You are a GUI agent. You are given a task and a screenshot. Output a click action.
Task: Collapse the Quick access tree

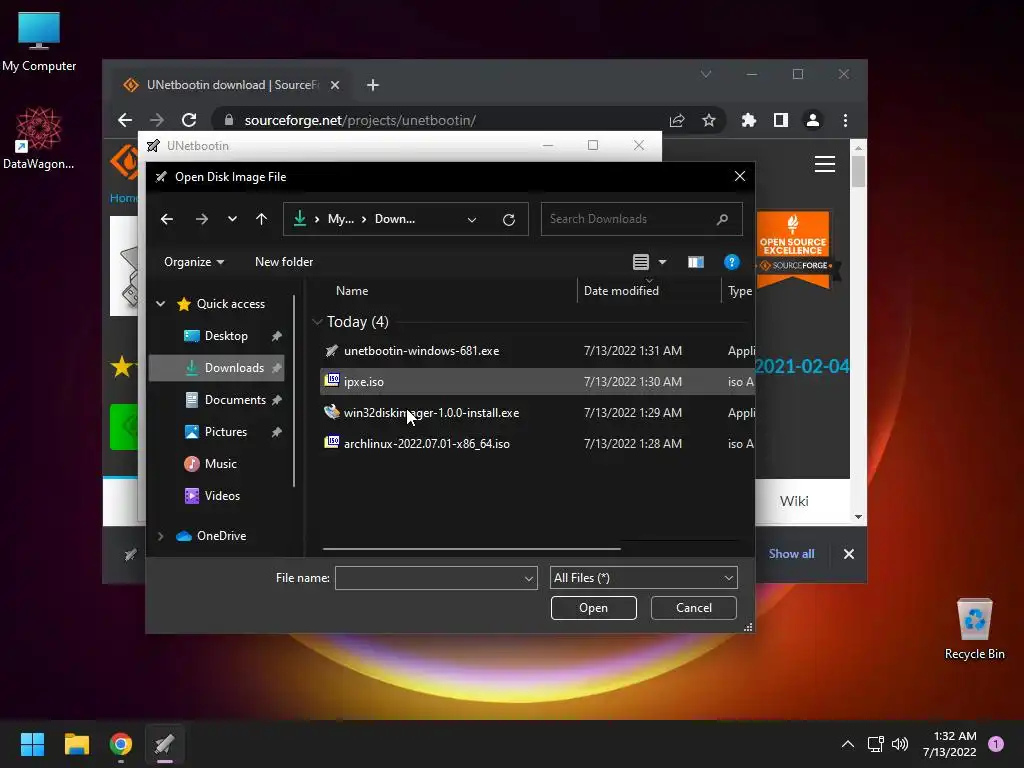coord(161,304)
